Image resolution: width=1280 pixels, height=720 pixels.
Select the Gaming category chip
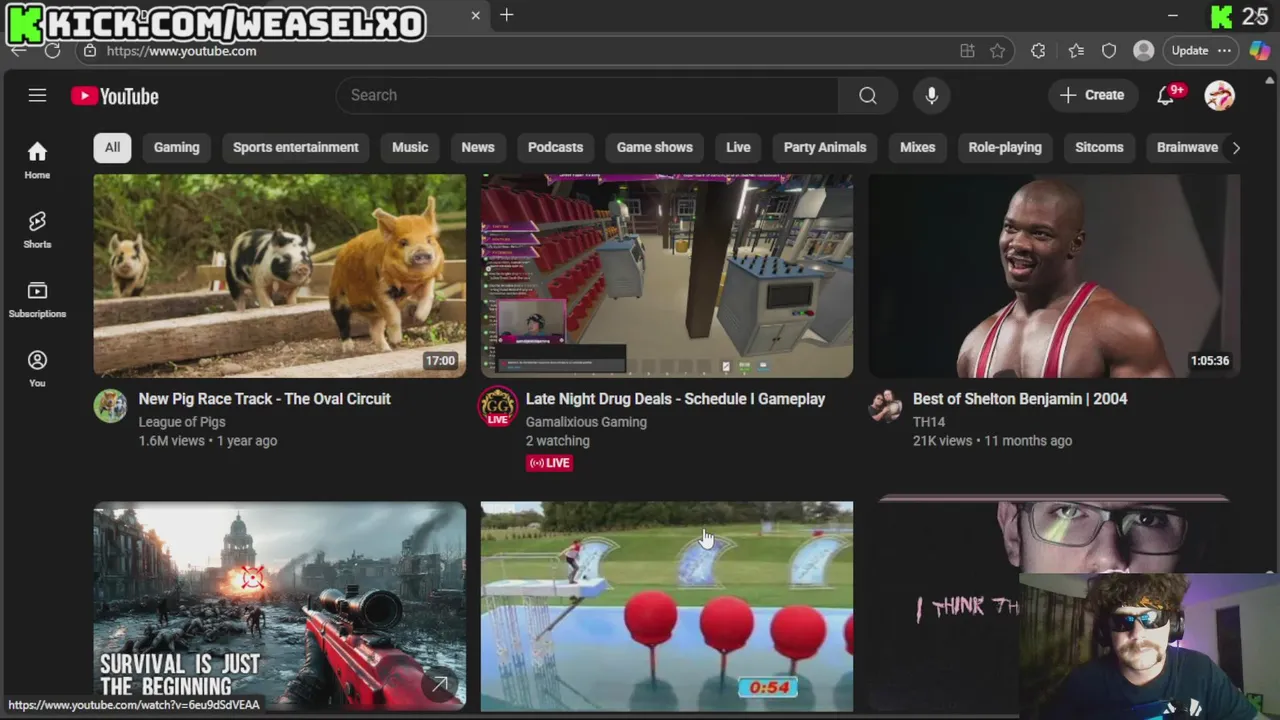click(x=177, y=147)
